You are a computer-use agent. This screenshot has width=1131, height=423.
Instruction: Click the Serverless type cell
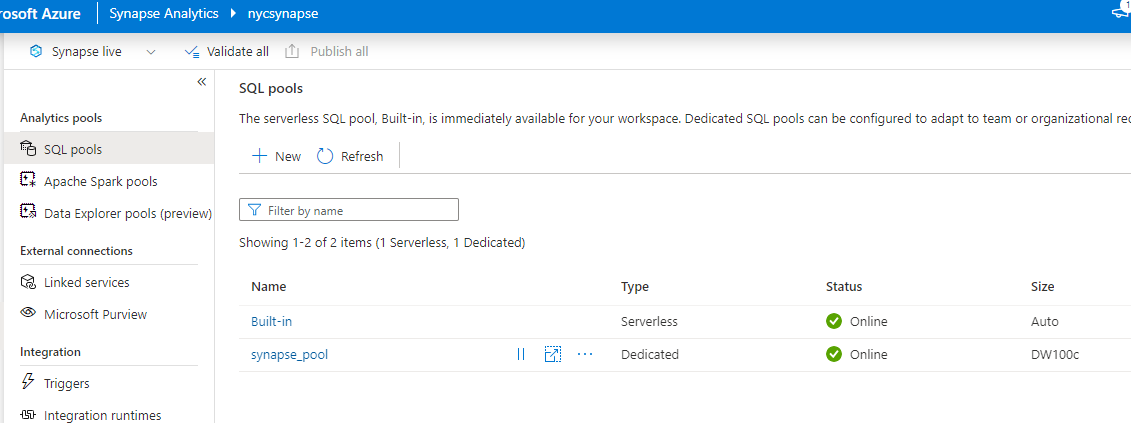pyautogui.click(x=649, y=321)
